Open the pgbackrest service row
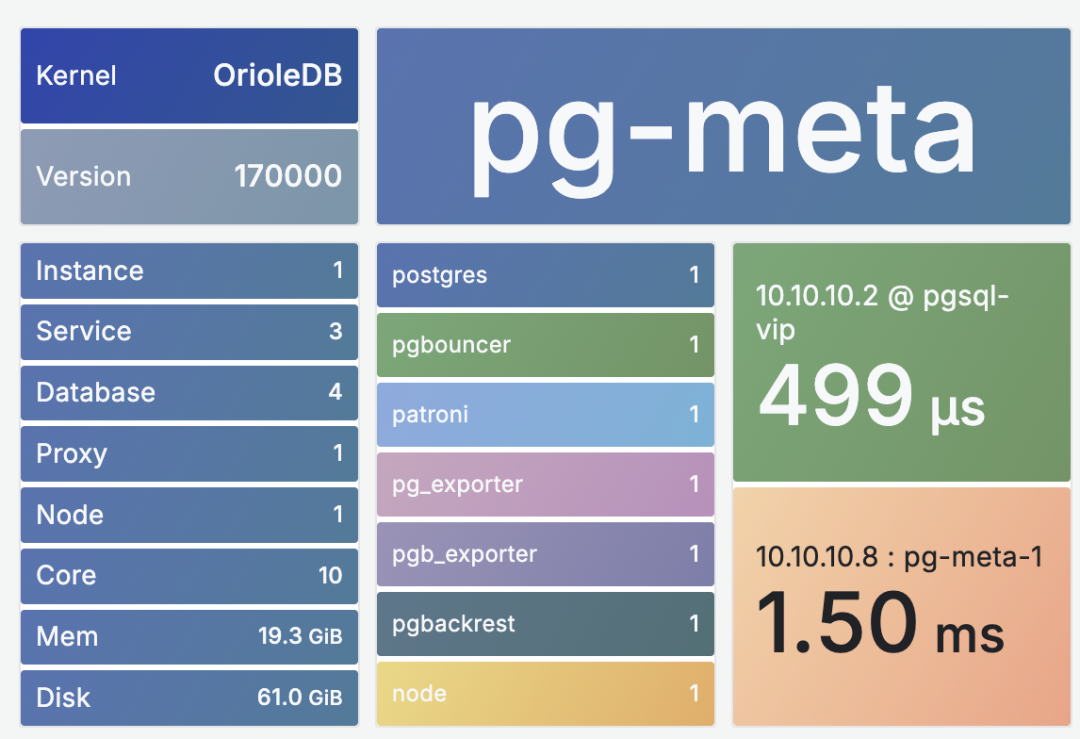Image resolution: width=1080 pixels, height=739 pixels. click(546, 623)
